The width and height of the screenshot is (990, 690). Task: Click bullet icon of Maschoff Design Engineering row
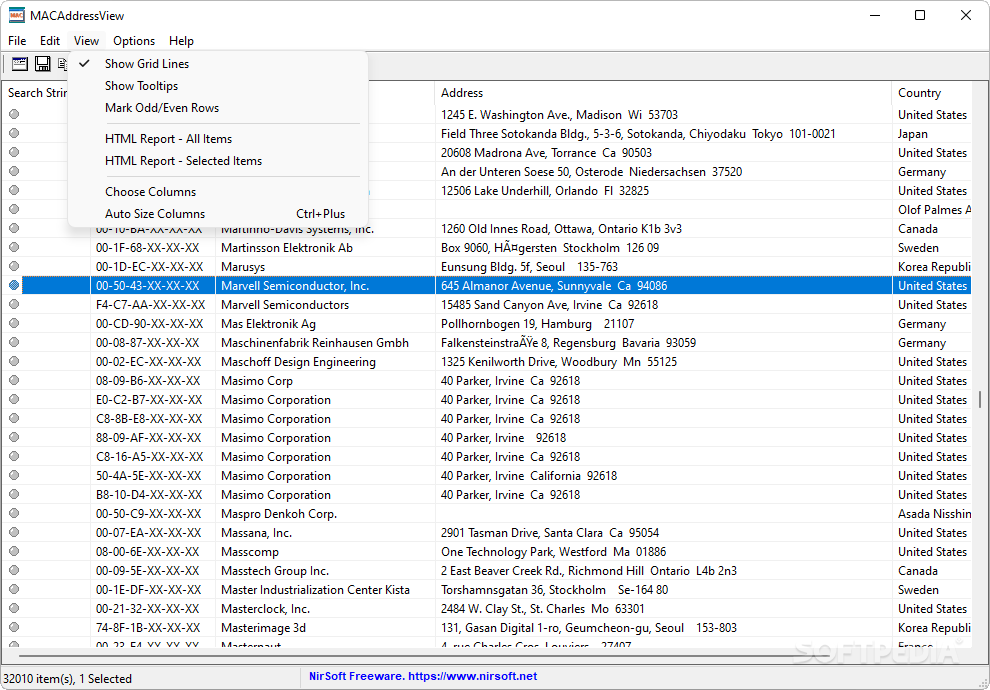14,361
